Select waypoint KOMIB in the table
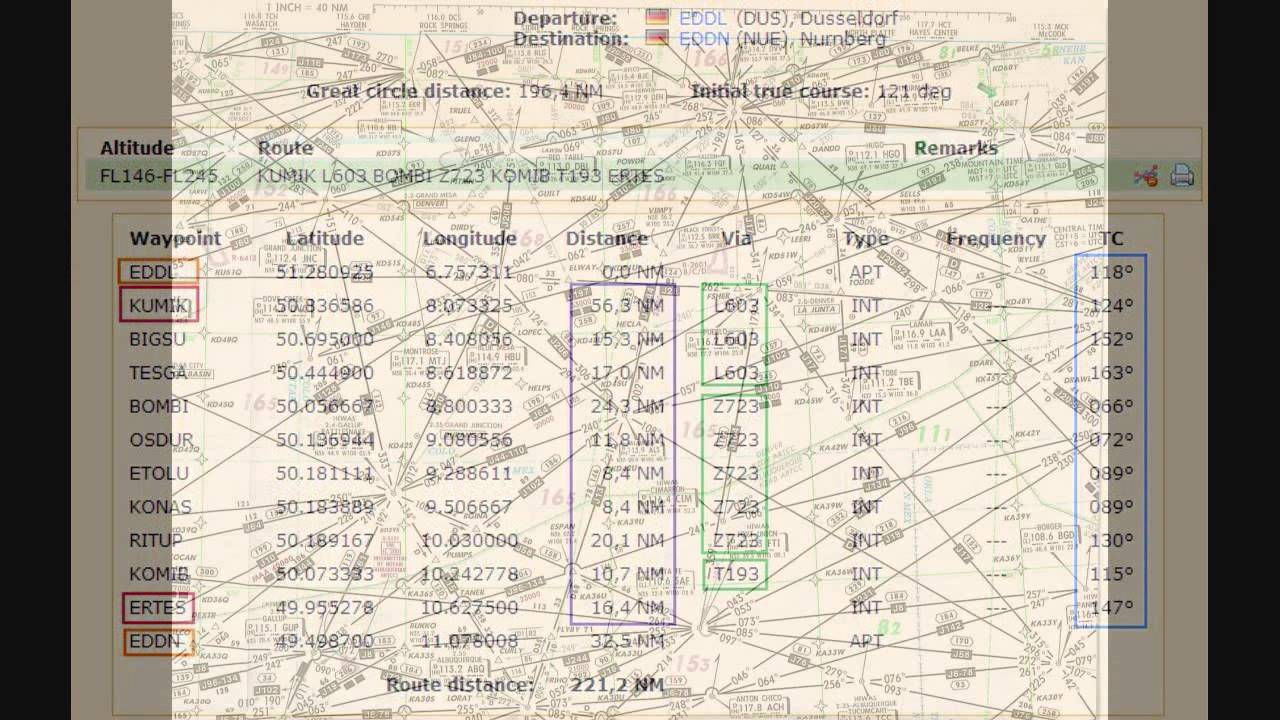This screenshot has width=1280, height=720. 159,574
